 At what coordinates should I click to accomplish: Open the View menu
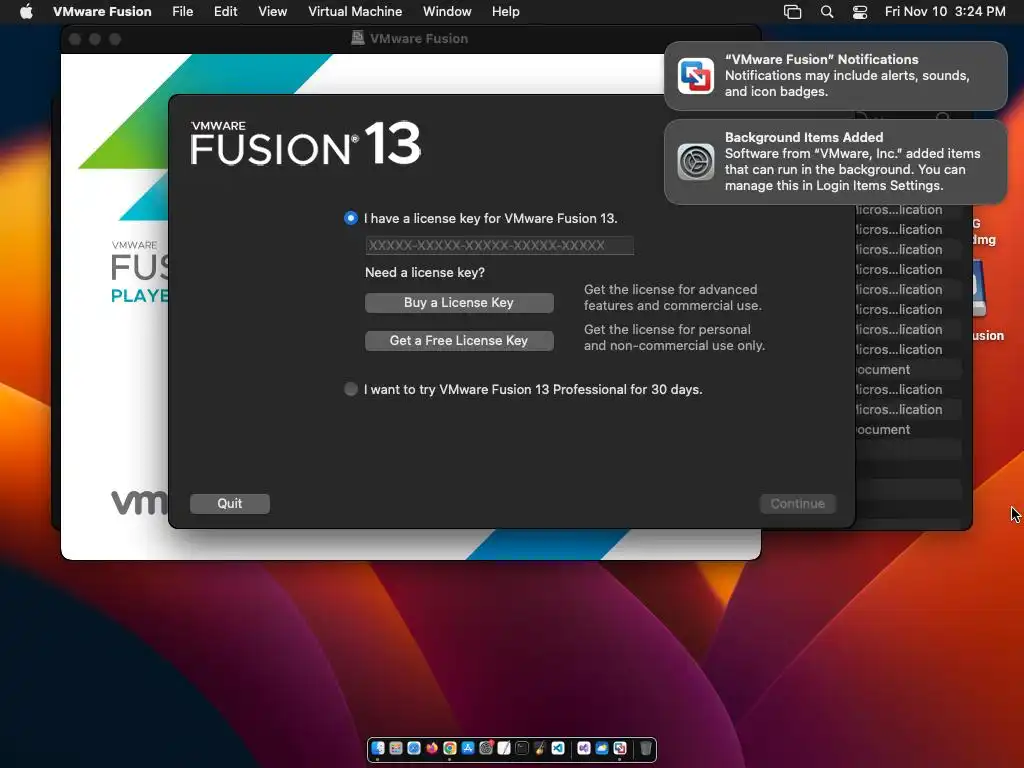[272, 11]
